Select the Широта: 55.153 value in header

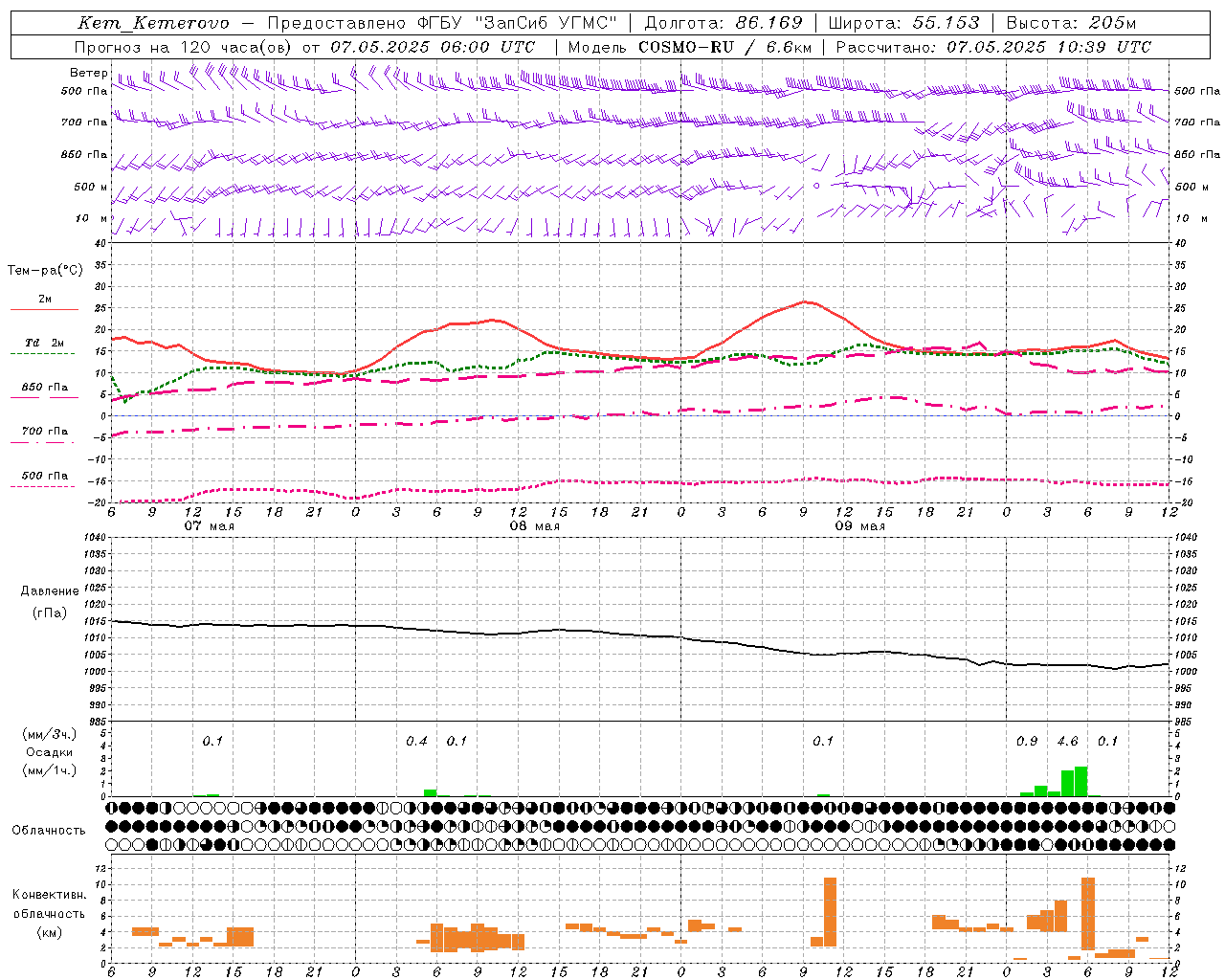pyautogui.click(x=904, y=23)
